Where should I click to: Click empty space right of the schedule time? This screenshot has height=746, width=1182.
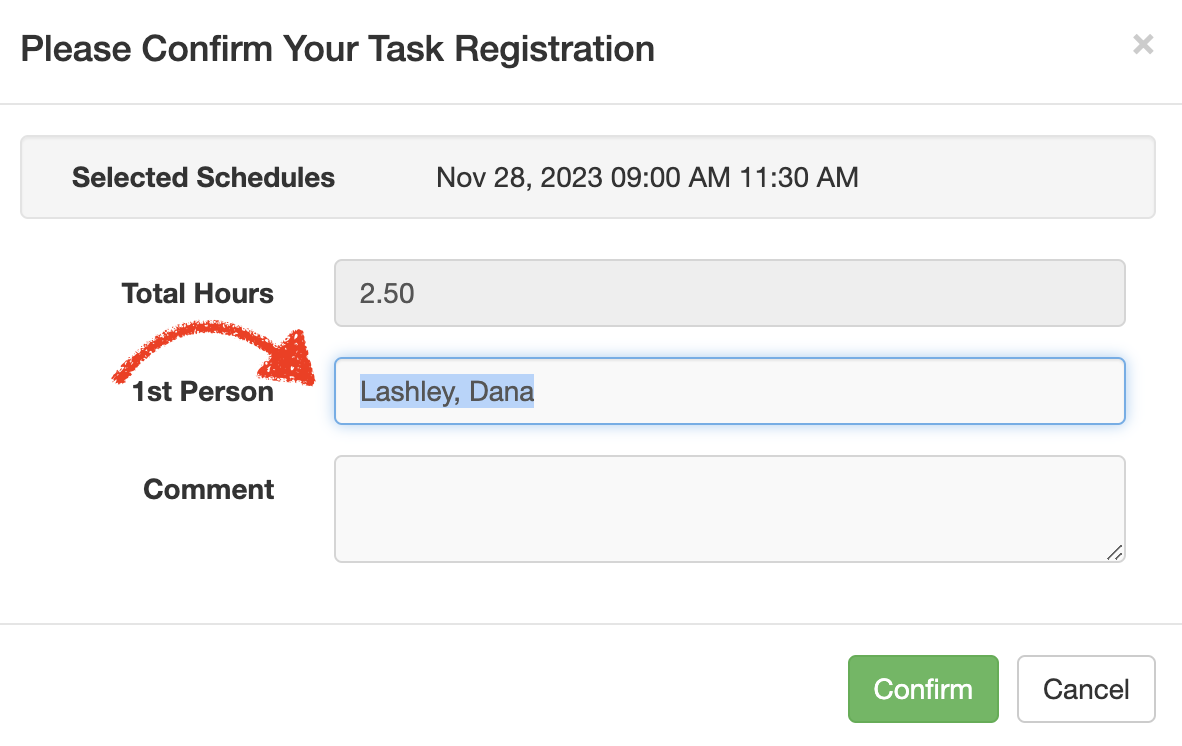1000,178
